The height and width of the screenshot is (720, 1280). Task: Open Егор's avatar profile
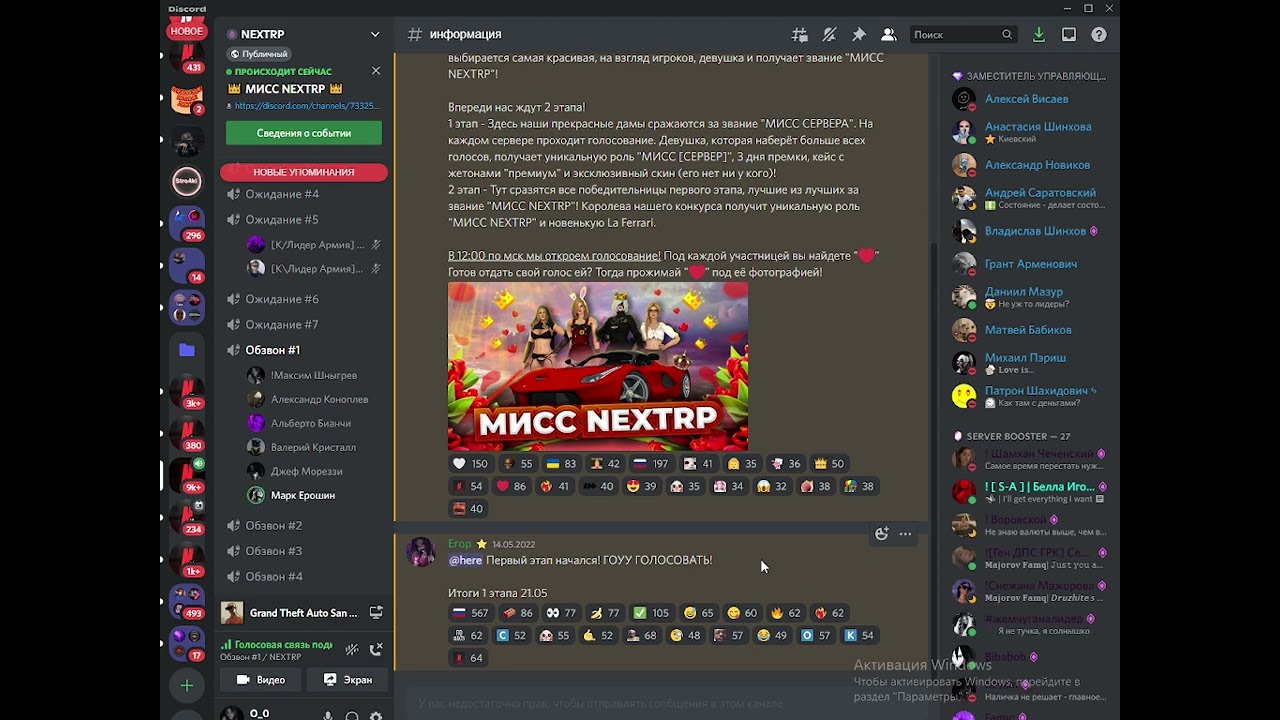pos(421,552)
